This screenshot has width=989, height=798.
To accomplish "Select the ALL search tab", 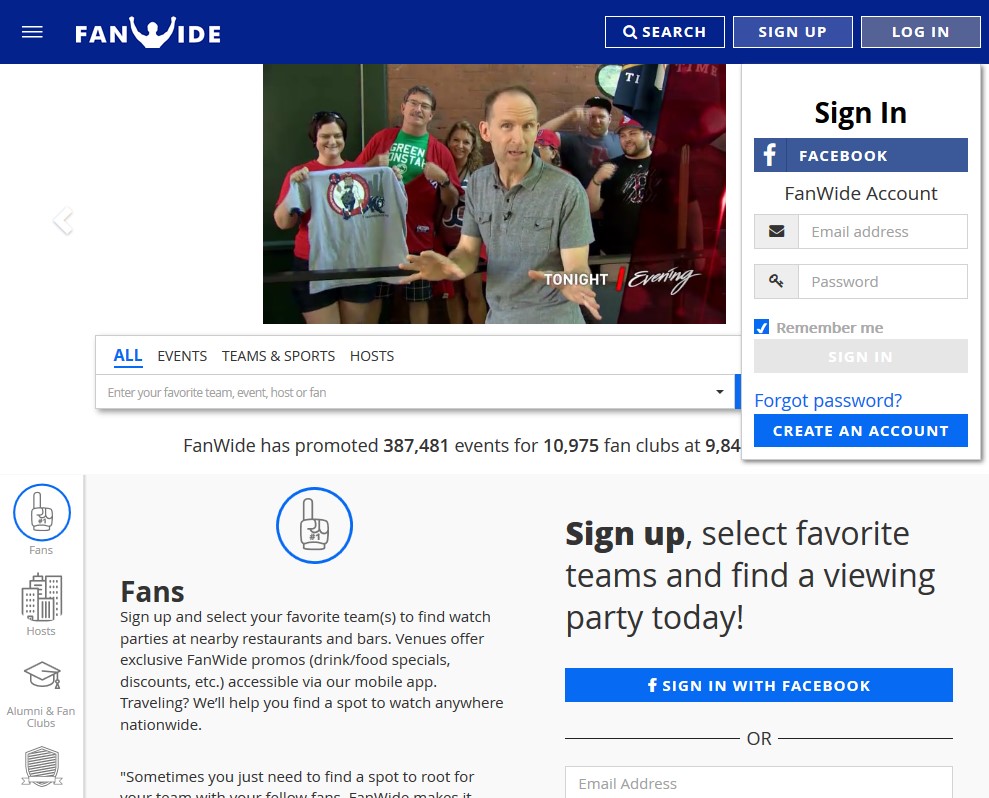I will 128,356.
